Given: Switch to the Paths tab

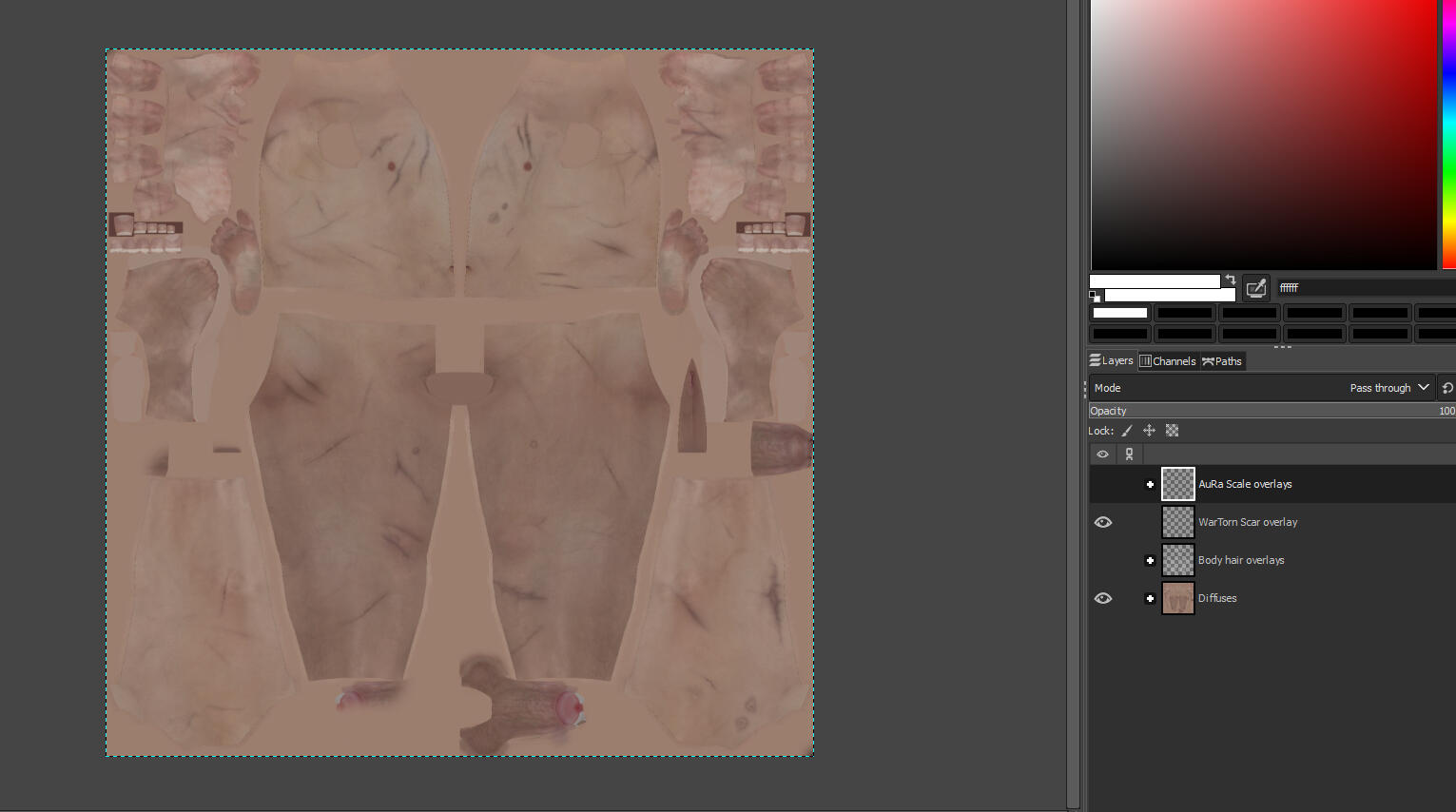Looking at the screenshot, I should (1222, 361).
